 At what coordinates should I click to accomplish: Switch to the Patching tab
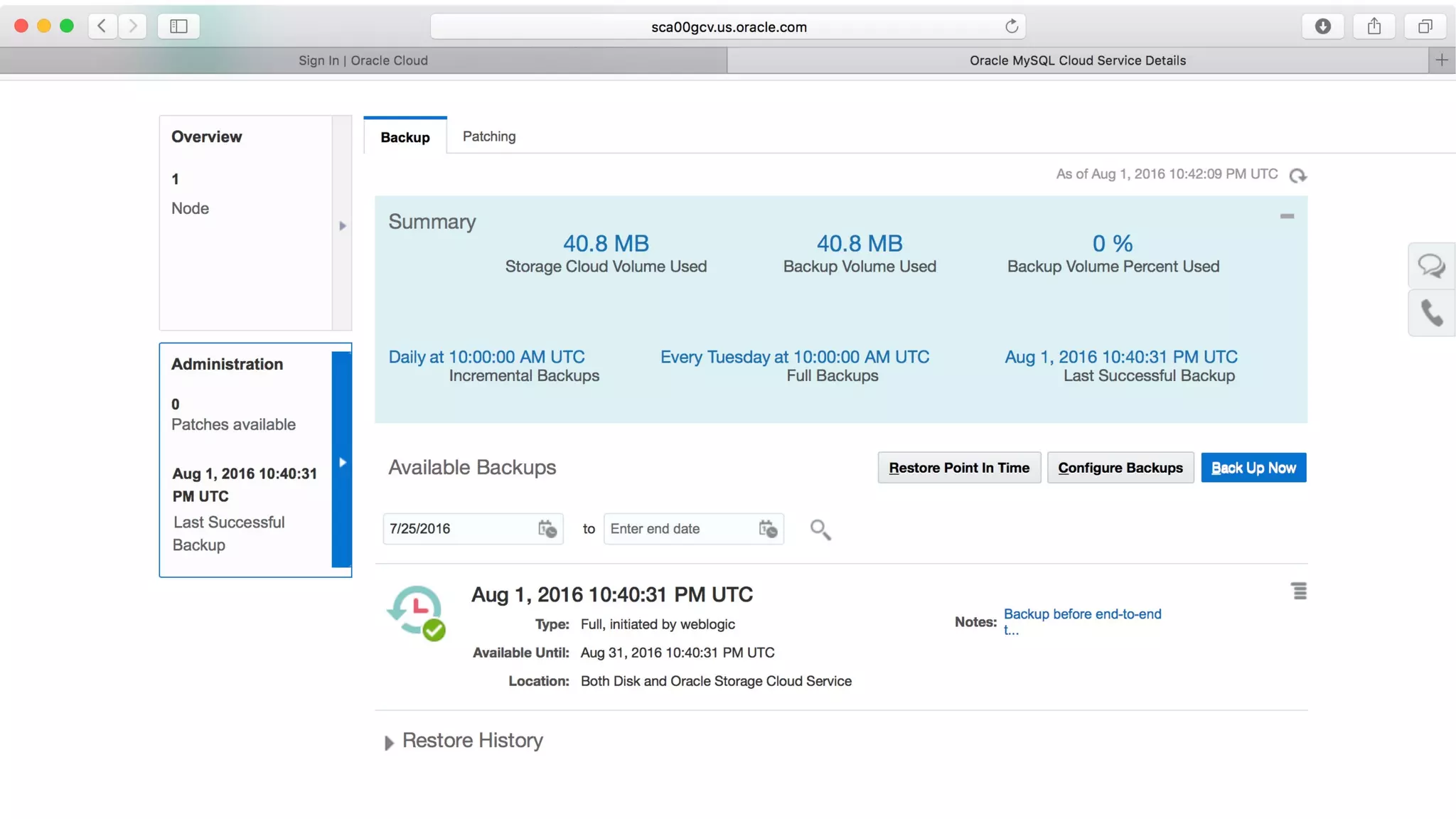click(489, 136)
